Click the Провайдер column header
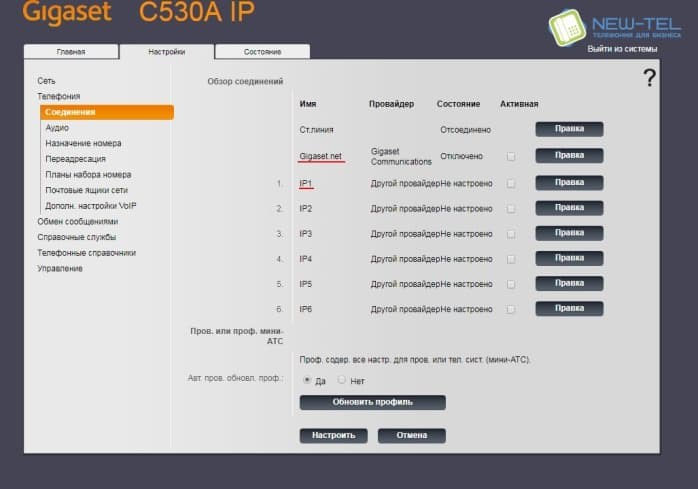 coord(391,104)
